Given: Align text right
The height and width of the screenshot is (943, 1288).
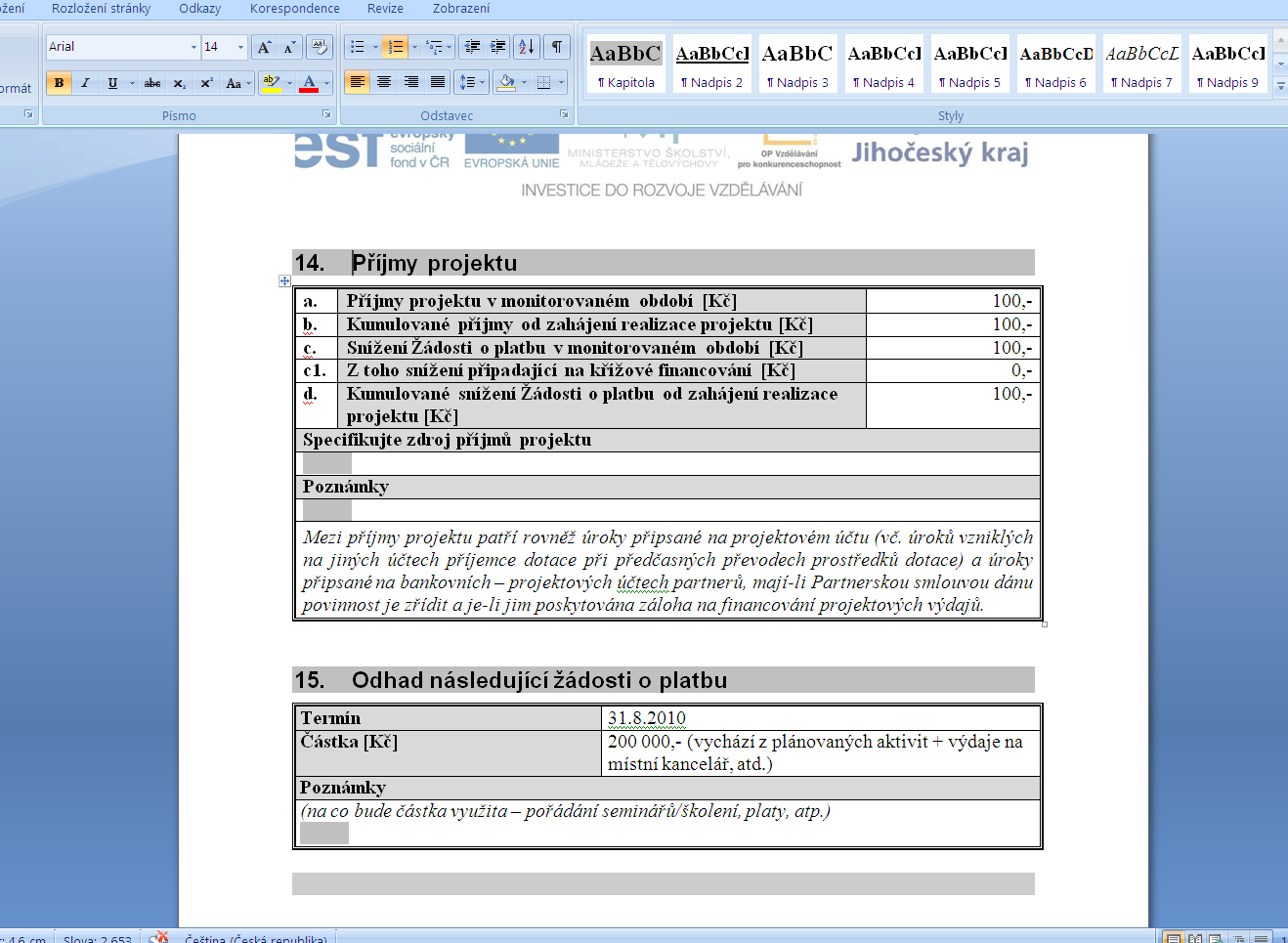Looking at the screenshot, I should tap(410, 83).
